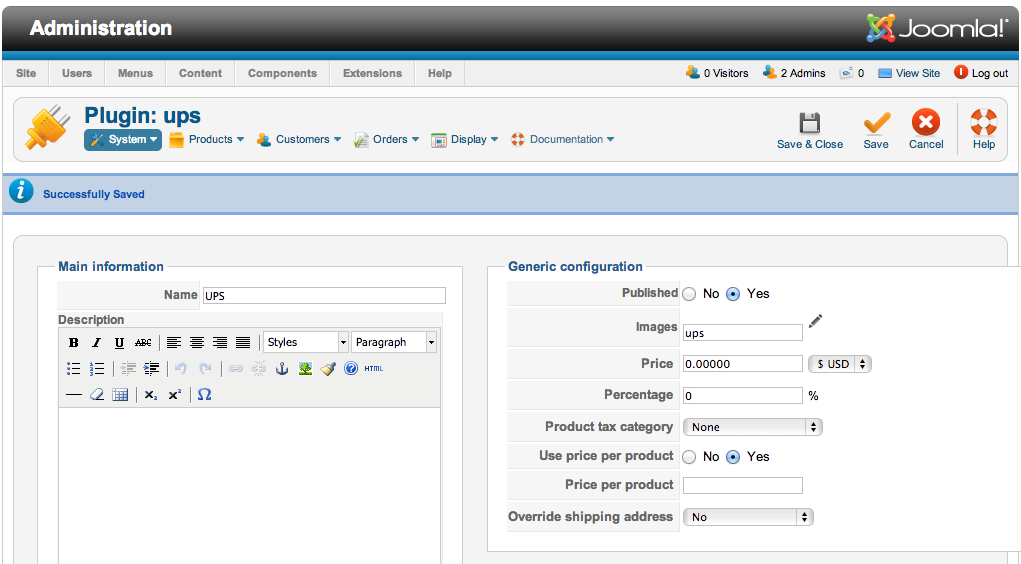The image size is (1021, 564).
Task: Insert an image via tree icon
Action: coord(305,369)
